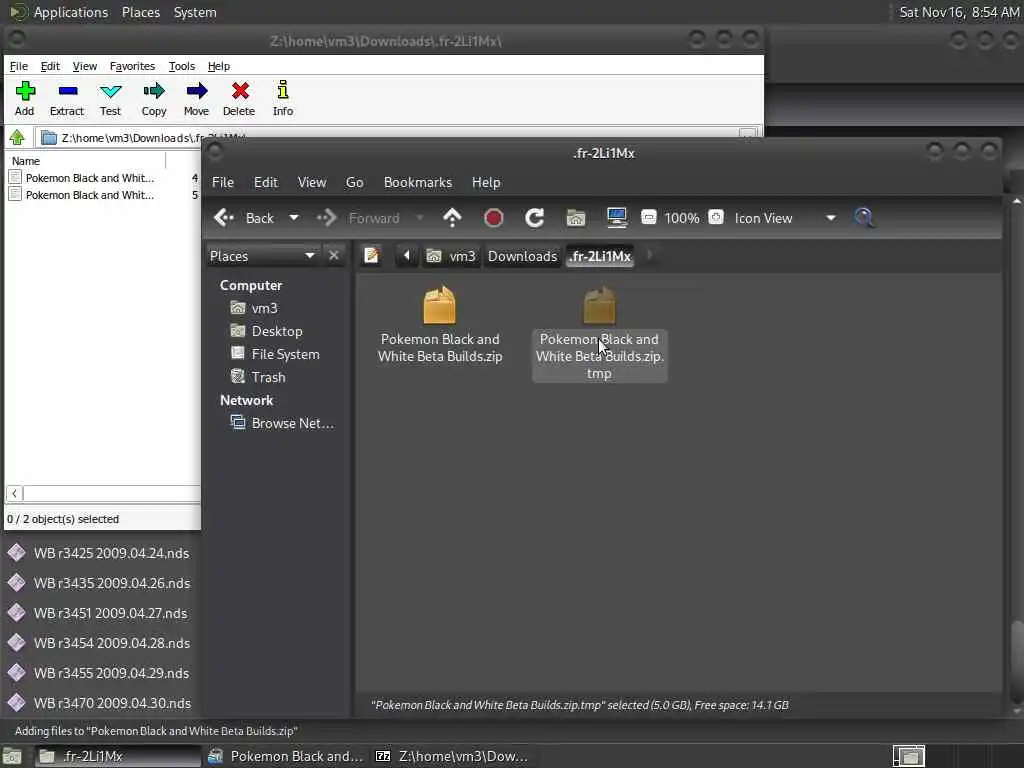Click the Back arrow in file manager

pyautogui.click(x=244, y=218)
